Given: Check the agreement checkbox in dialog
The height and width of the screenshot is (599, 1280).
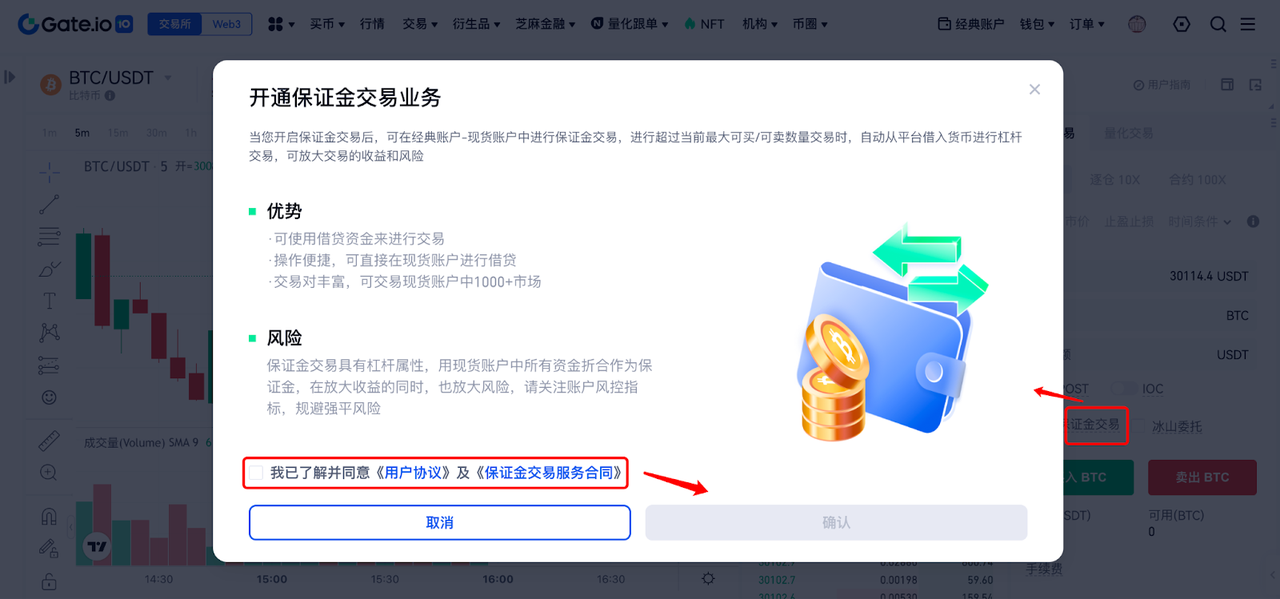Looking at the screenshot, I should coord(257,473).
